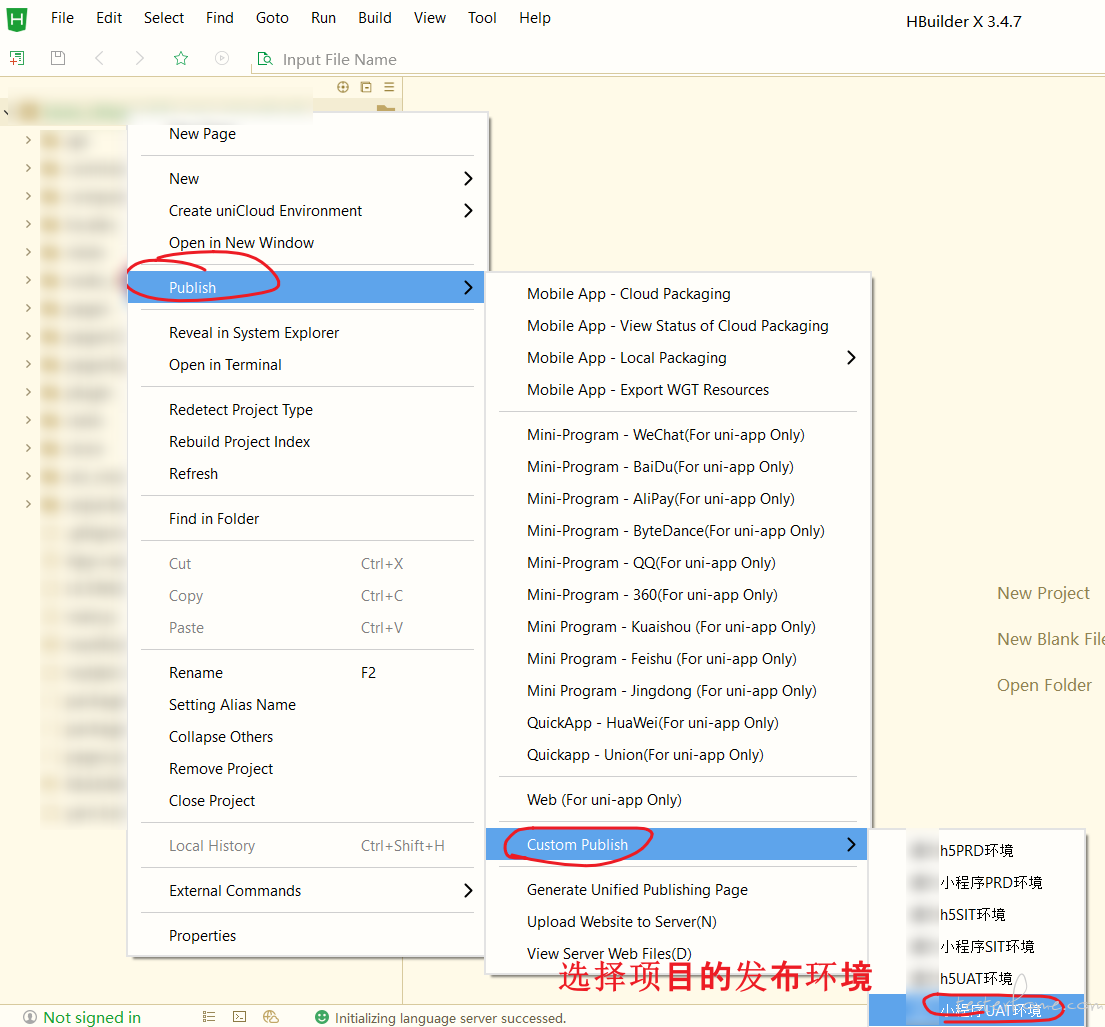This screenshot has height=1027, width=1105.
Task: Click the list view icon in status bar
Action: pyautogui.click(x=209, y=1016)
